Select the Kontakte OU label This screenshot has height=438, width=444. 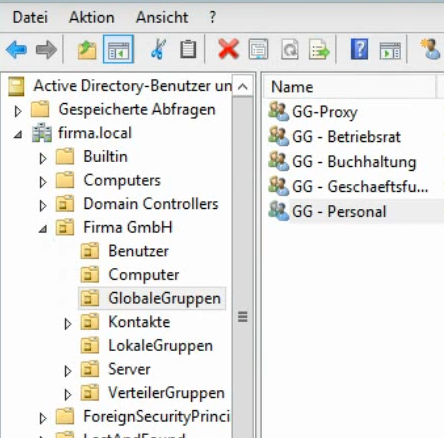139,322
